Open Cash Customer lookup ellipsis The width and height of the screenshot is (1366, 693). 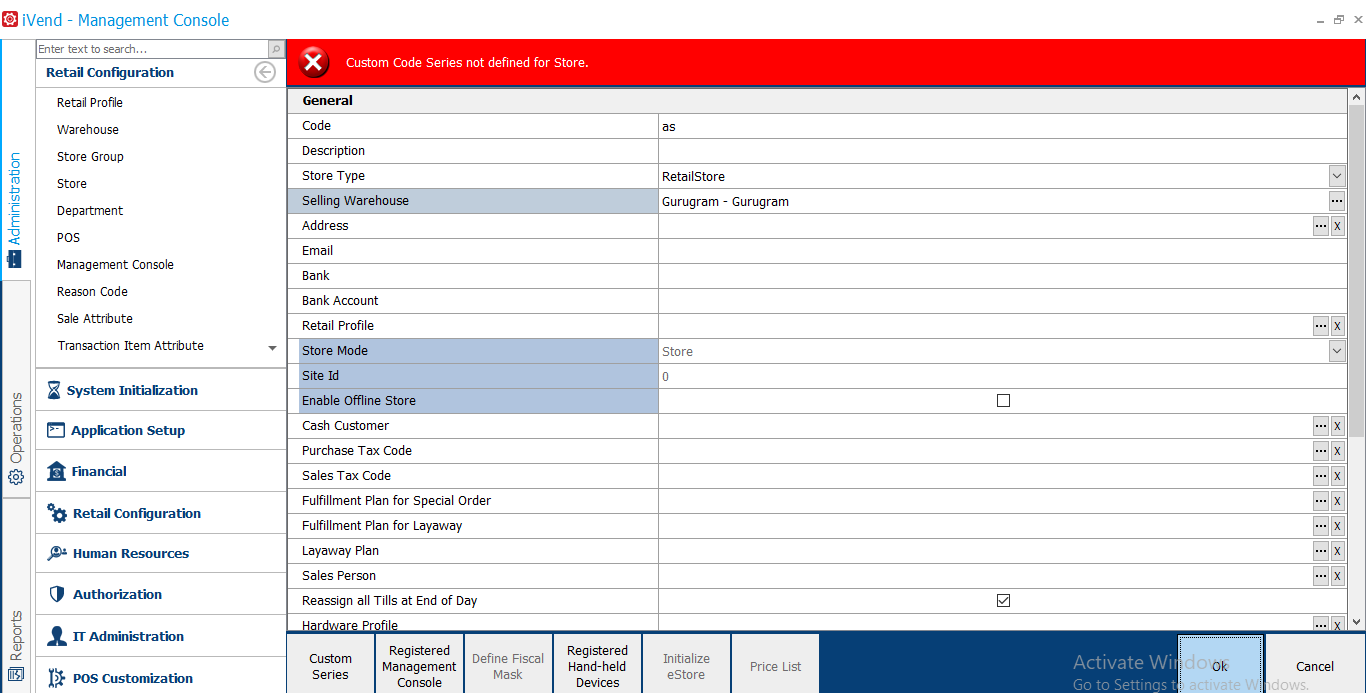pos(1321,426)
